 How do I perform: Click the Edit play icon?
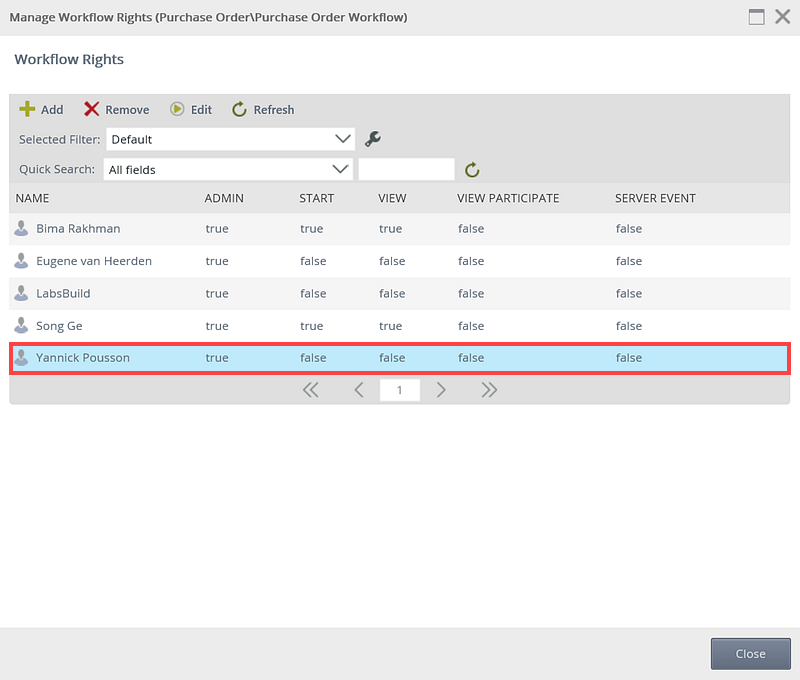coord(177,109)
